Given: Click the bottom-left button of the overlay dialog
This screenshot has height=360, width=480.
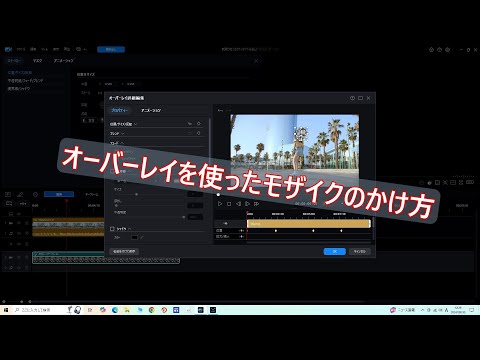Looking at the screenshot, I should tap(124, 251).
